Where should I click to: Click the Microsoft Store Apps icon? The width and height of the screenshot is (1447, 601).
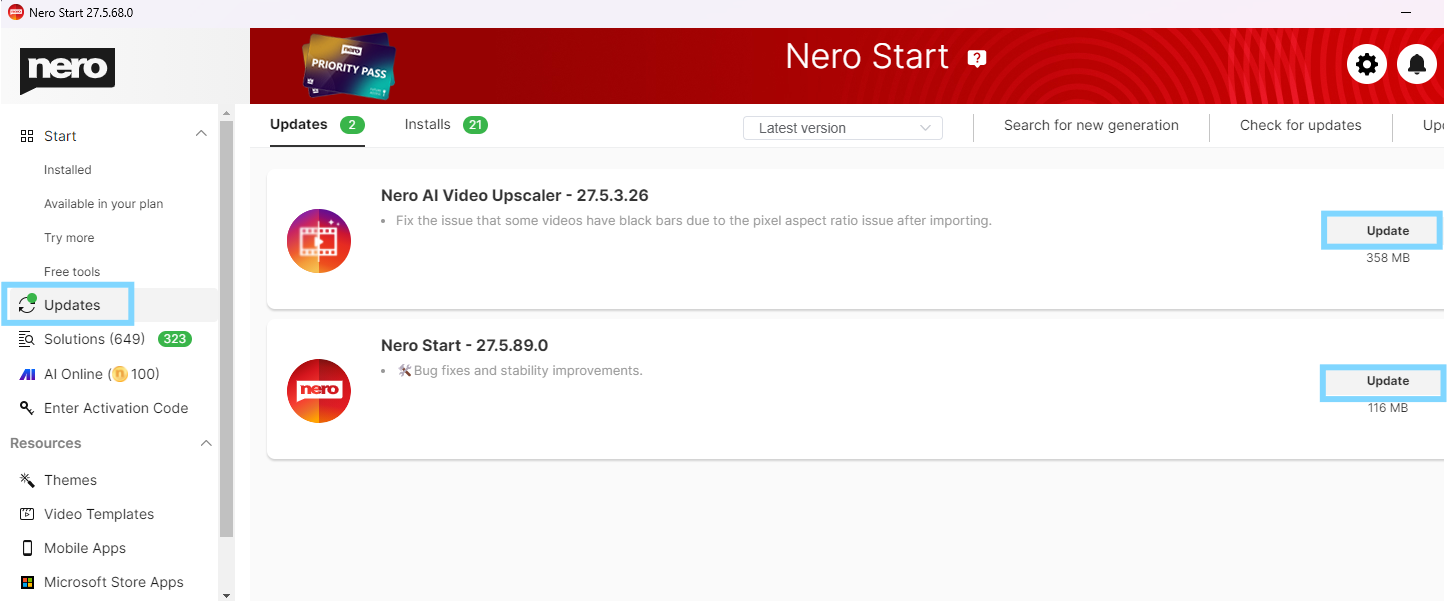tap(27, 582)
